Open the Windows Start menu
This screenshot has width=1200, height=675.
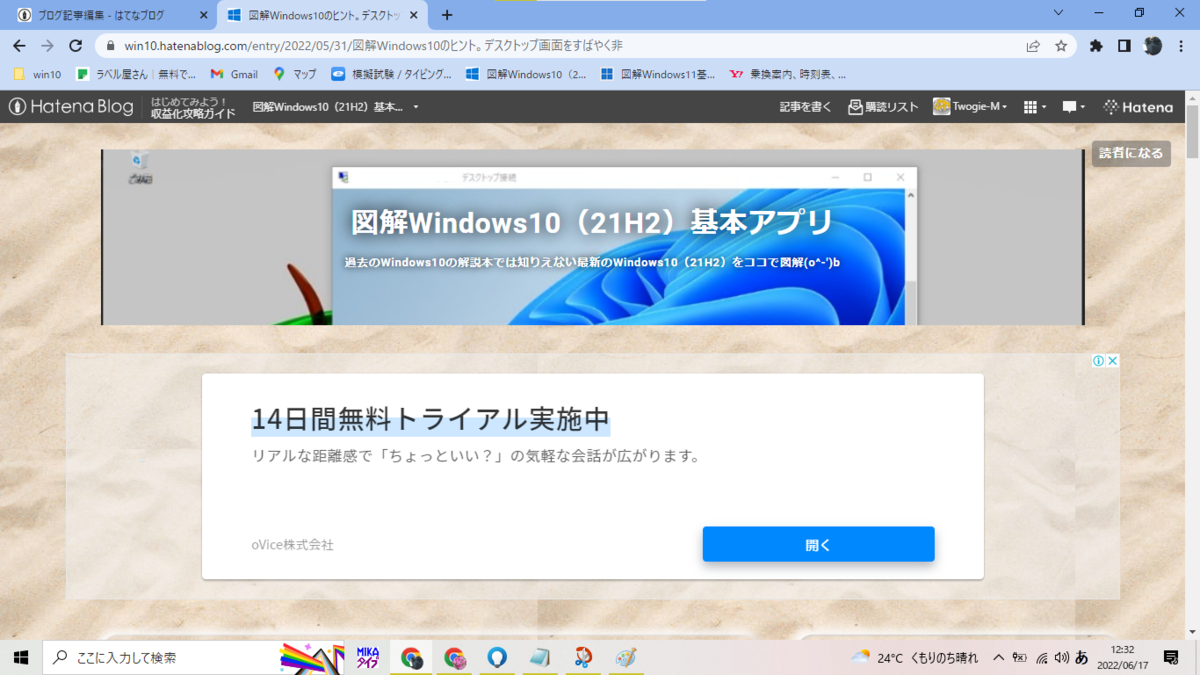tap(21, 657)
